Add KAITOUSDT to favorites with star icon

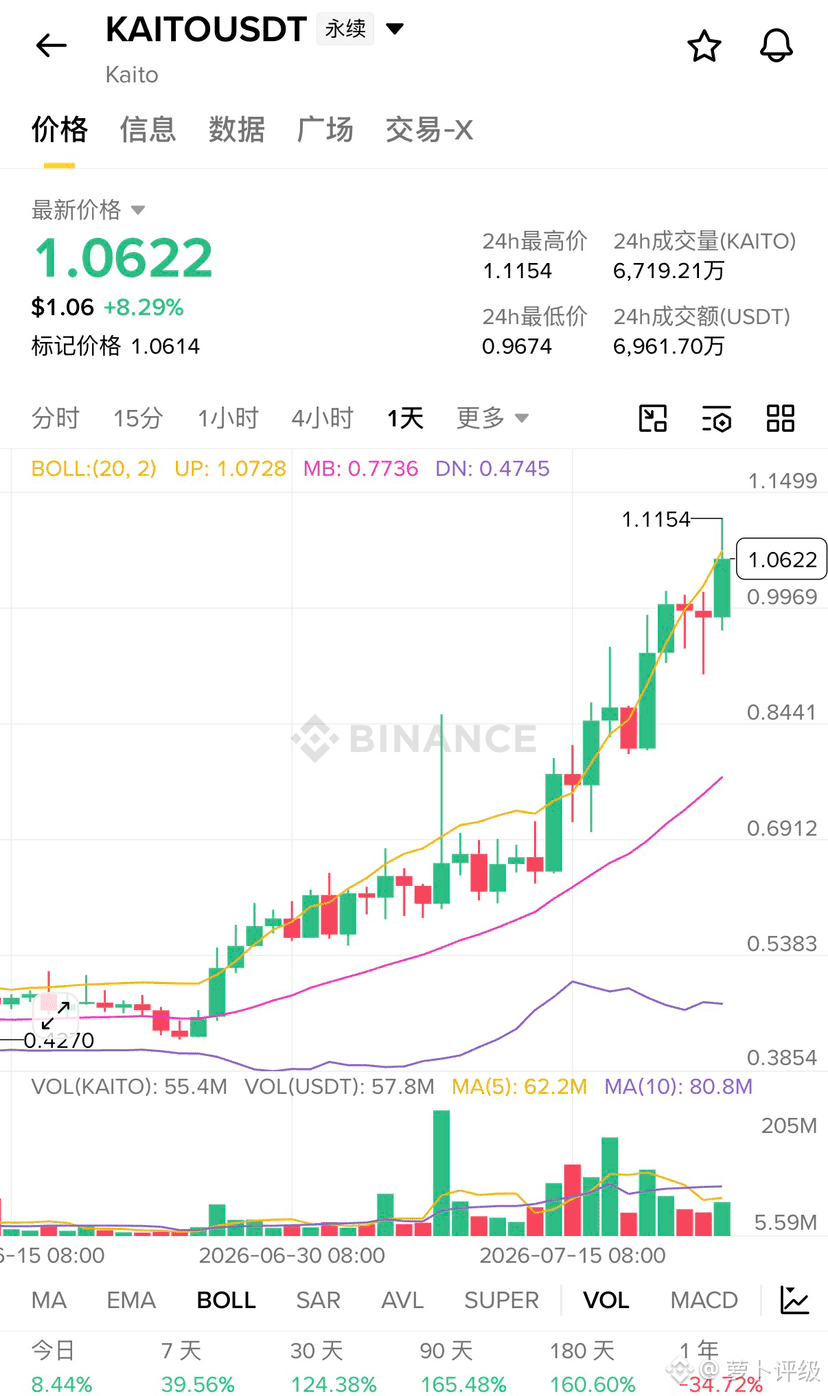click(704, 45)
